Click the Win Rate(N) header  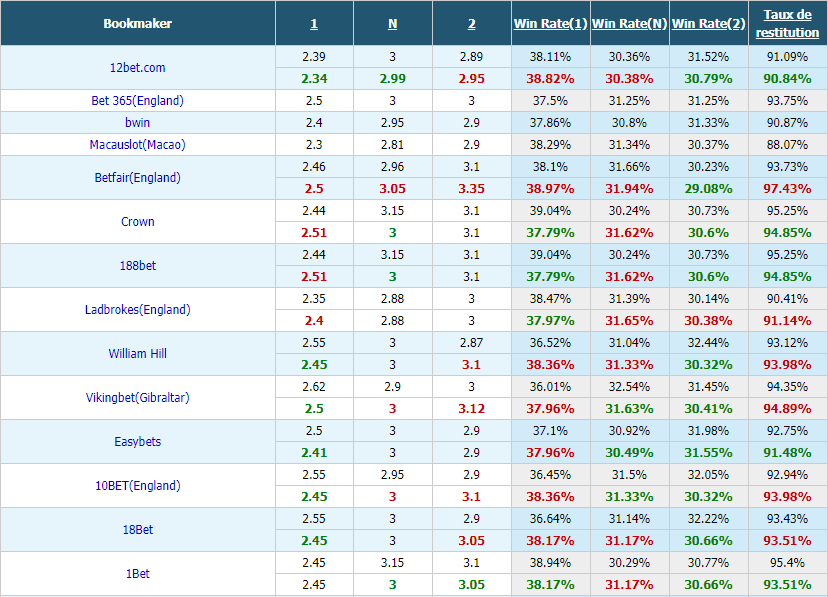pyautogui.click(x=629, y=24)
